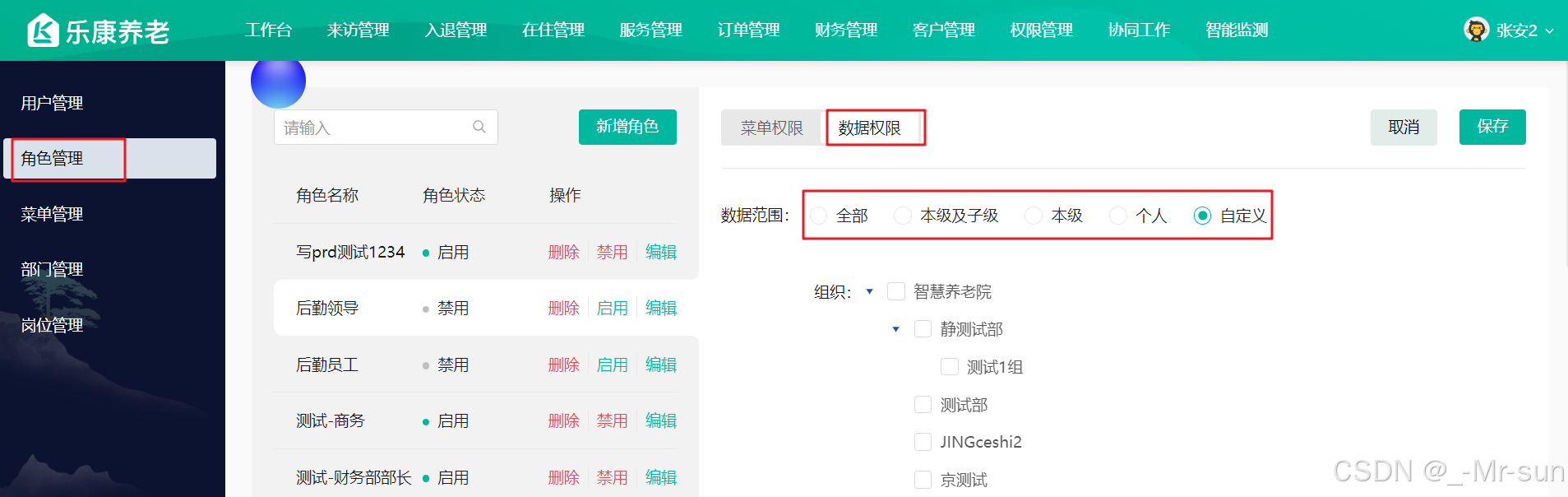Viewport: 1568px width, 497px height.
Task: Open the 财务管理 top menu
Action: [846, 30]
